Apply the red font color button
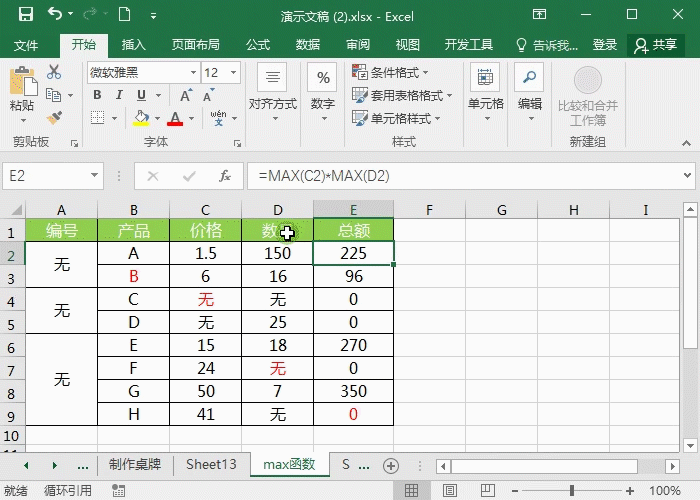This screenshot has height=500, width=700. (175, 118)
